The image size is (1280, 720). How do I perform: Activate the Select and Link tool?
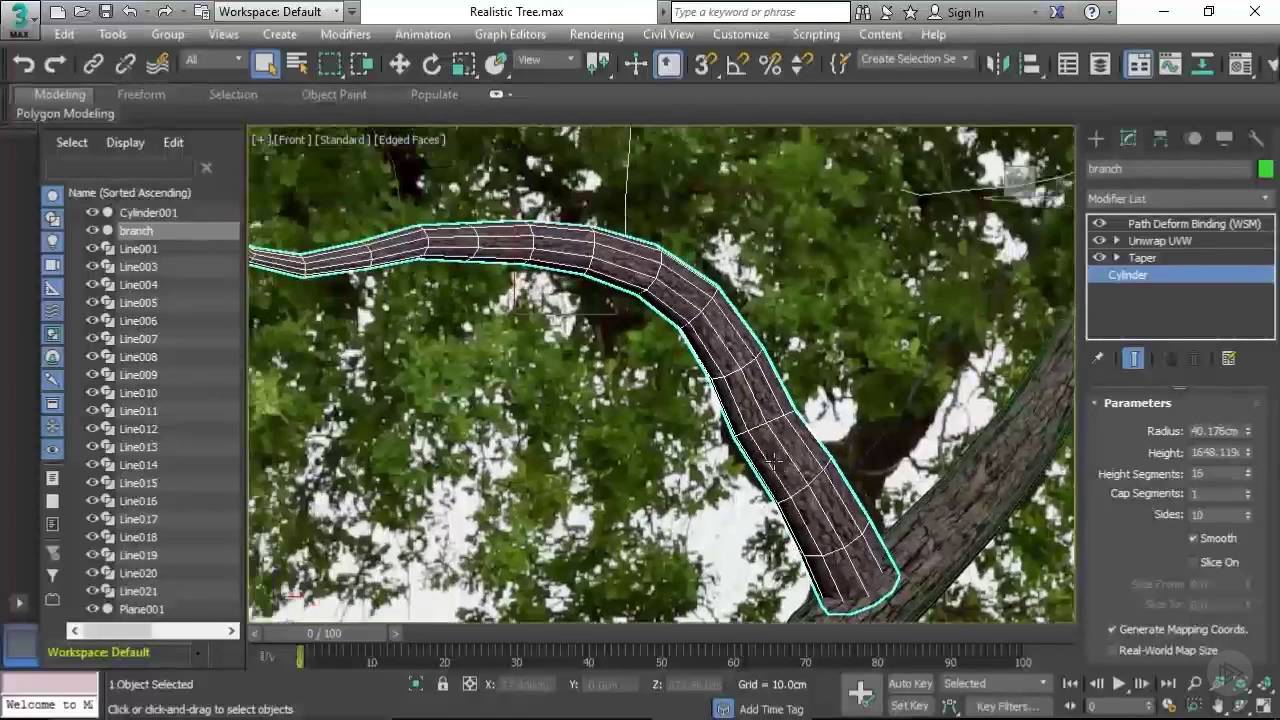click(x=93, y=64)
